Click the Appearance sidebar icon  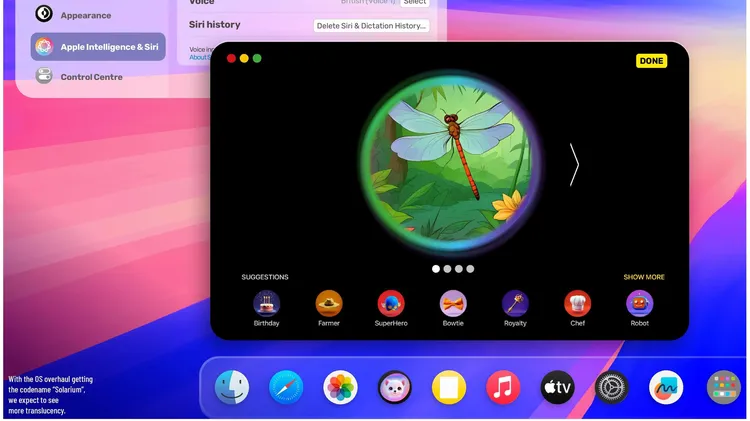pyautogui.click(x=44, y=13)
